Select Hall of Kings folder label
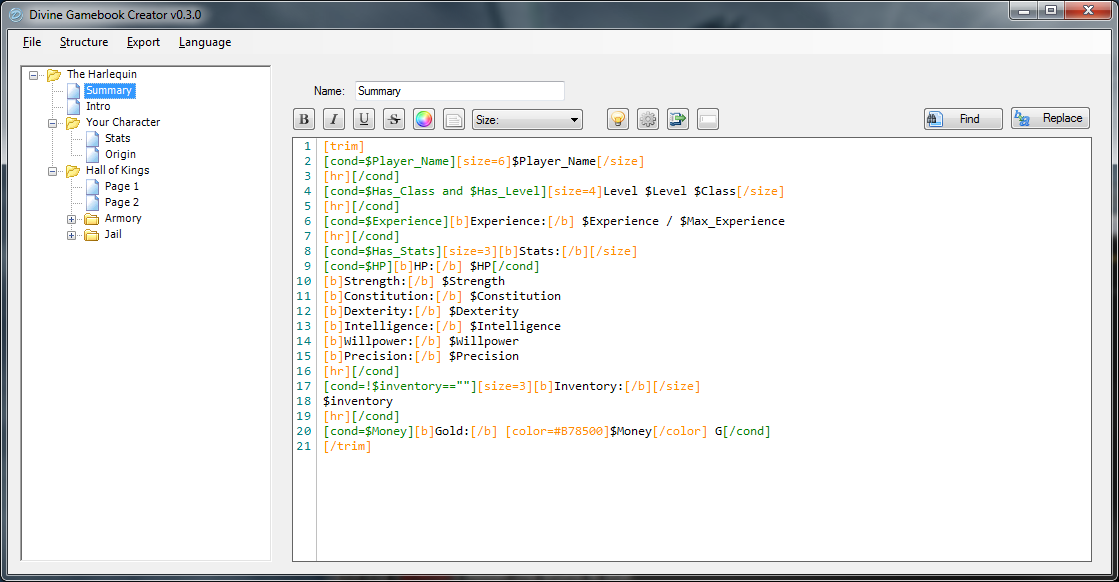Screen dimensions: 1119x582 click(118, 170)
